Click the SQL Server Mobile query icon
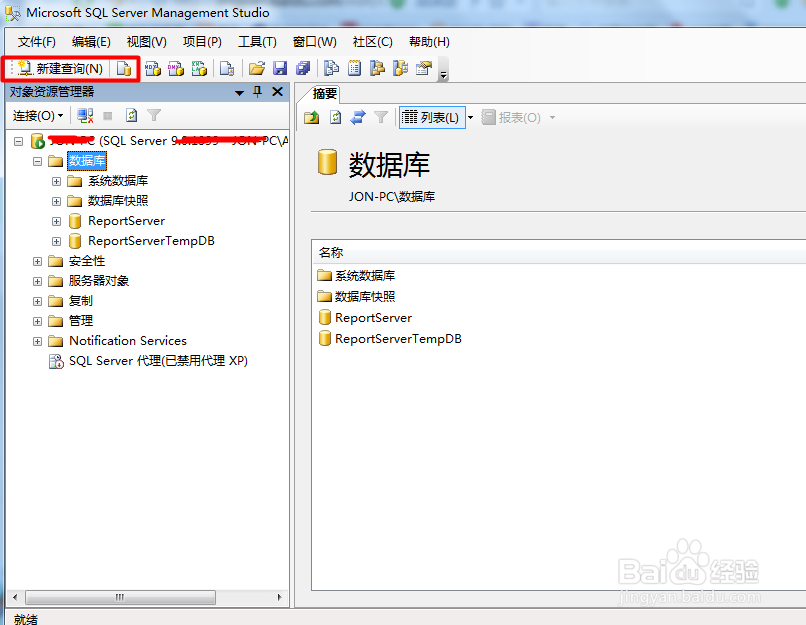The height and width of the screenshot is (625, 806). point(227,68)
